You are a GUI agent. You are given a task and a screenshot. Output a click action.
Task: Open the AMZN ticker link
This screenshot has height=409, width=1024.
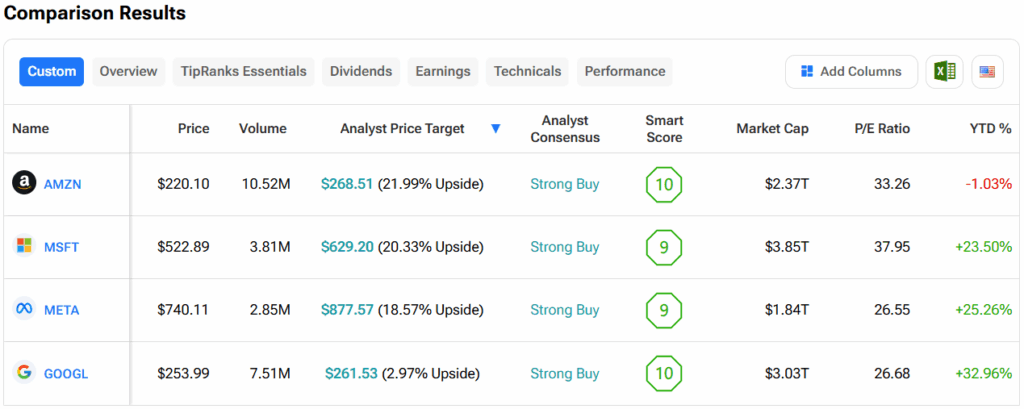pyautogui.click(x=62, y=184)
